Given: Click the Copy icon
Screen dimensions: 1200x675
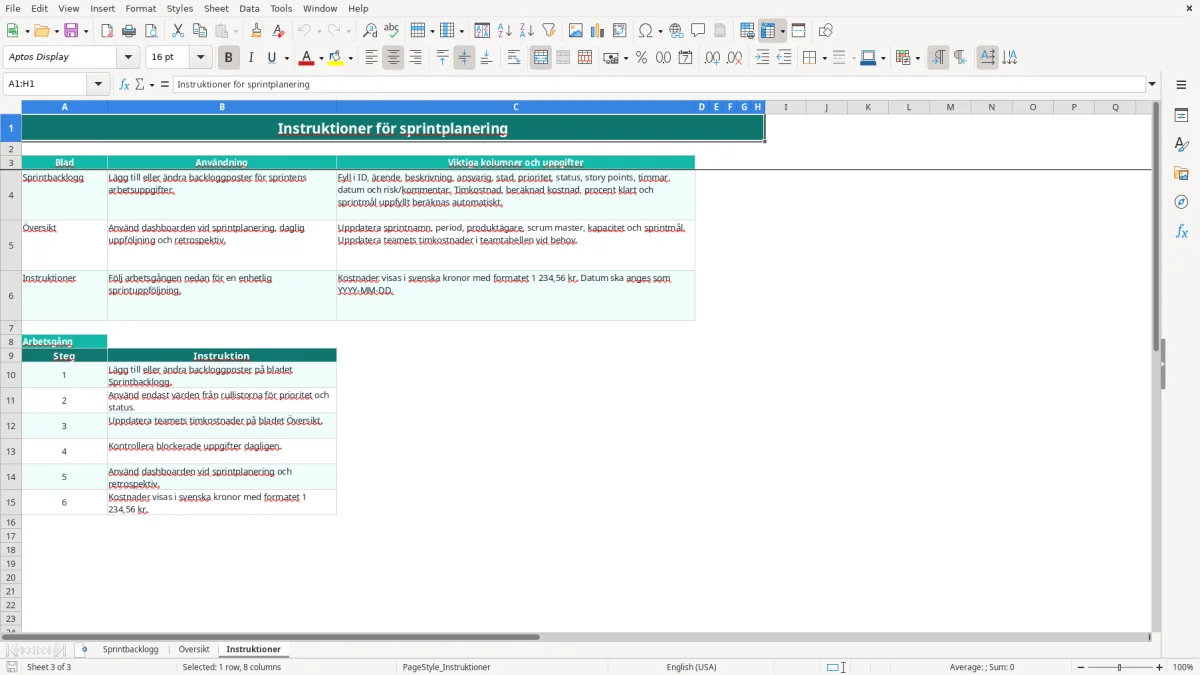Looking at the screenshot, I should (200, 31).
